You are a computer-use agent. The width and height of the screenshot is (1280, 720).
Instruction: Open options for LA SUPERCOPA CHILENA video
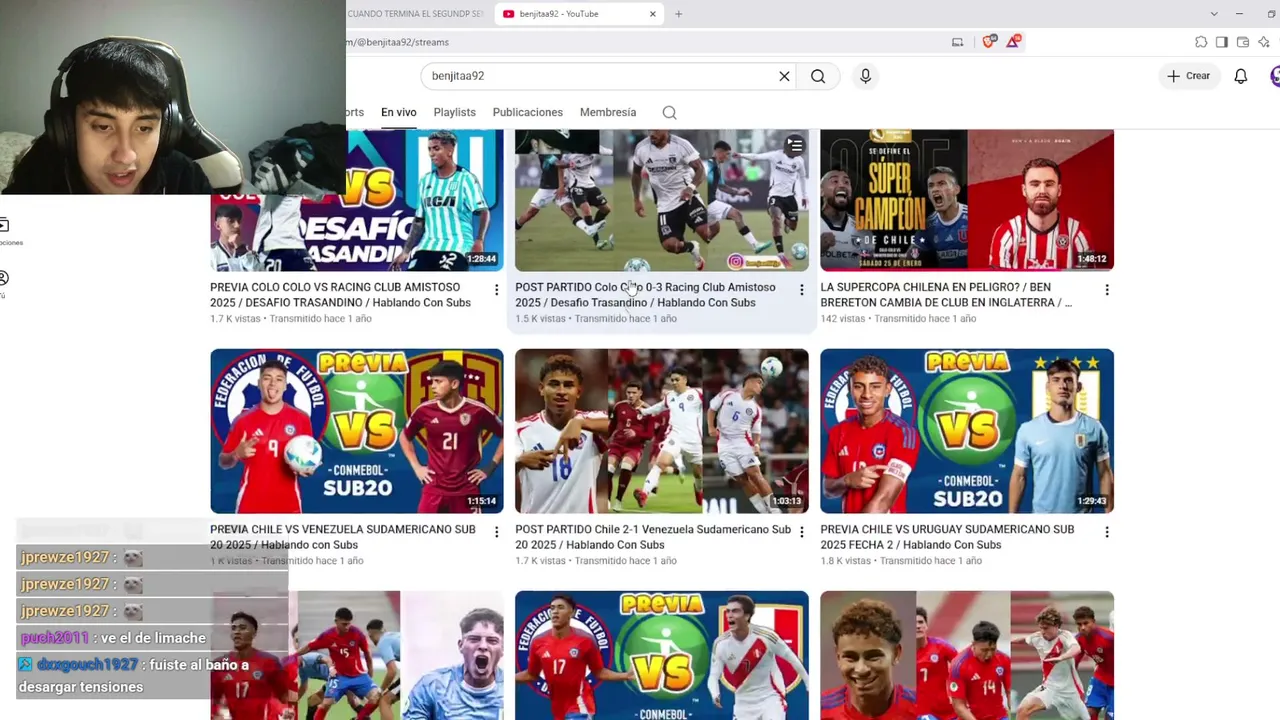pyautogui.click(x=1107, y=290)
